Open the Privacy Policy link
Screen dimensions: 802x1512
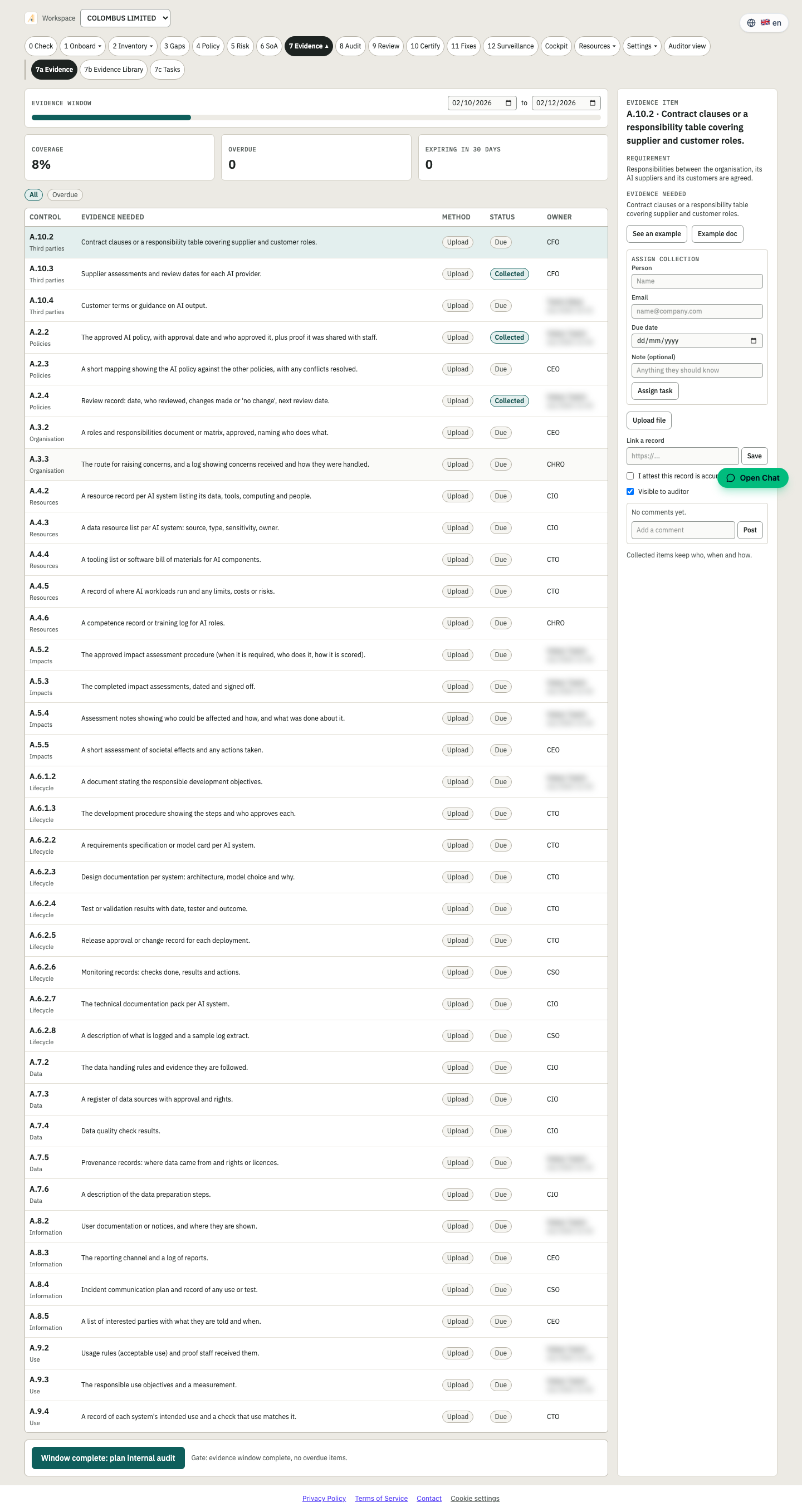(x=324, y=1499)
